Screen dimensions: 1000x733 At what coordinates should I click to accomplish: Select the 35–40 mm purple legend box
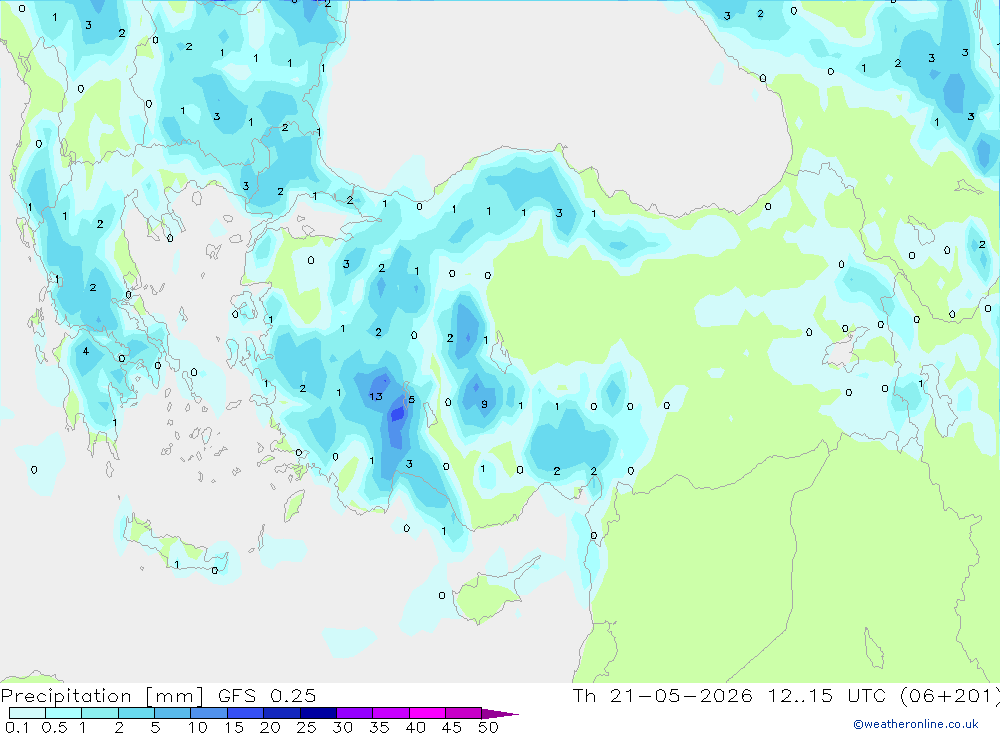click(391, 713)
